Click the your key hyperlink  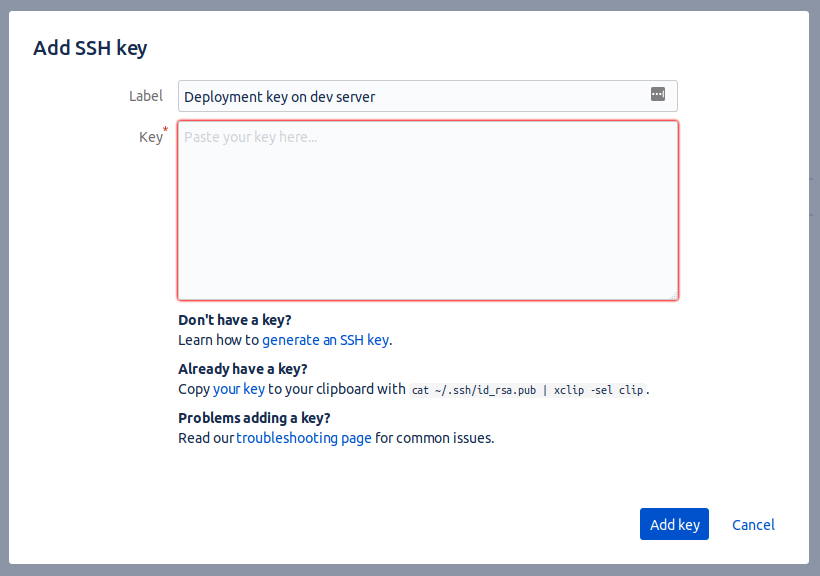coord(239,388)
